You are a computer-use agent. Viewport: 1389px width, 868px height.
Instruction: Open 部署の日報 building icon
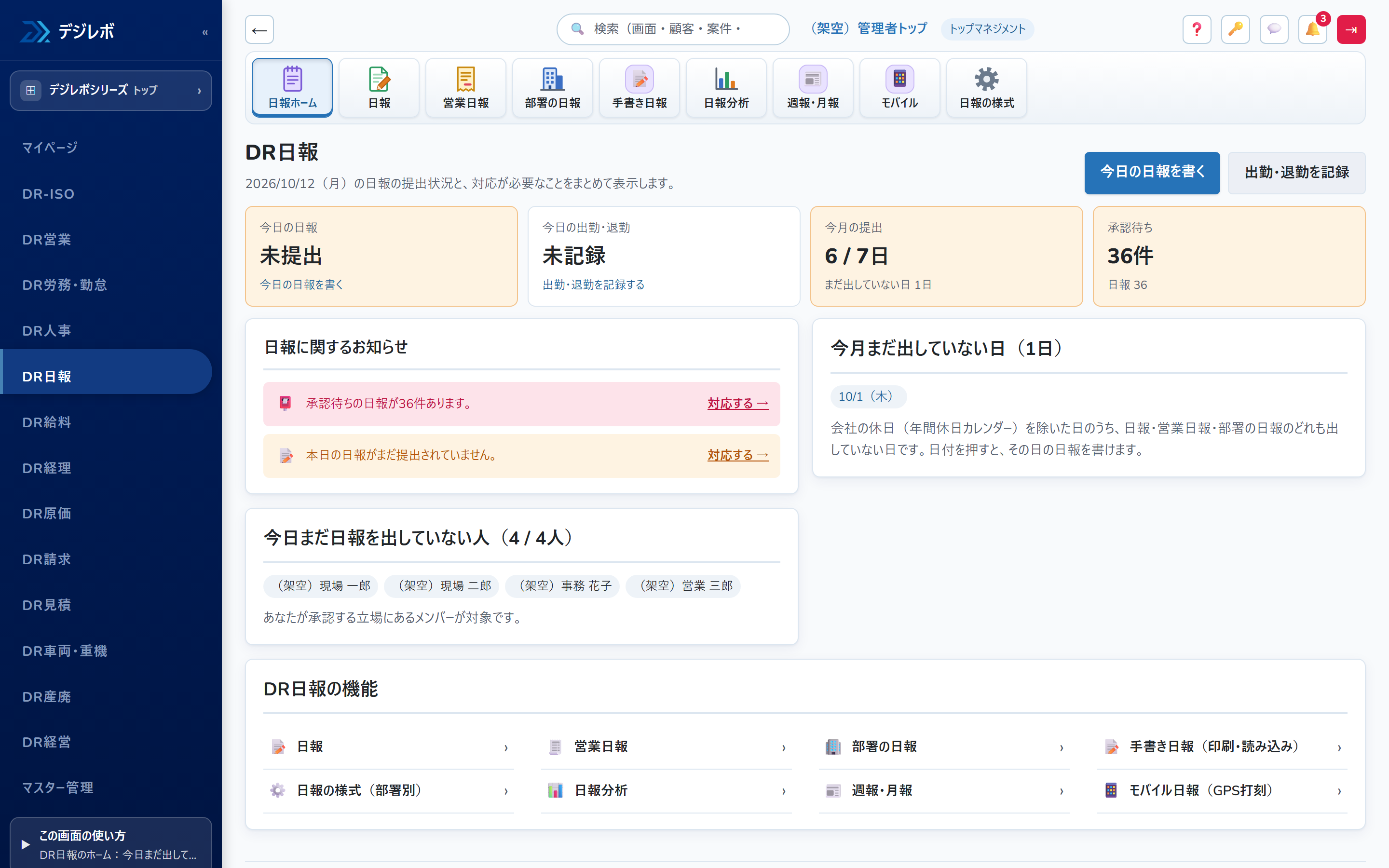click(552, 87)
